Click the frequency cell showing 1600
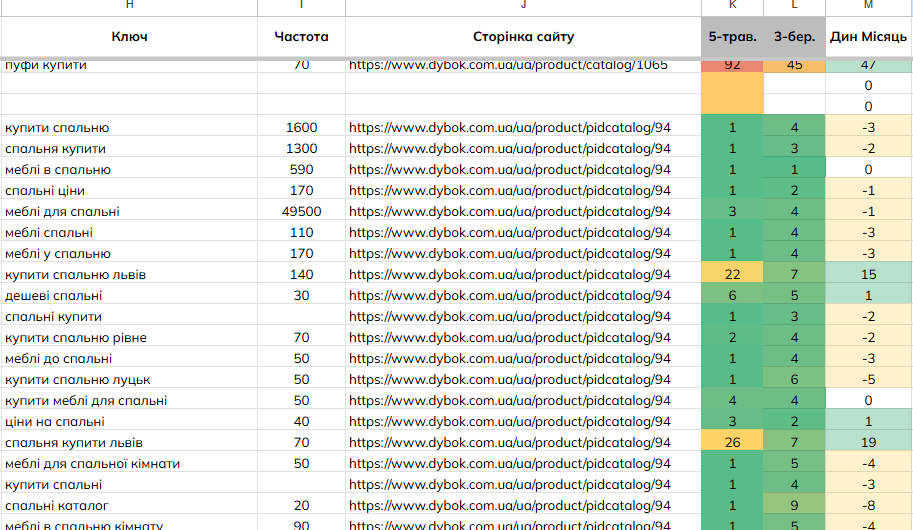 click(x=301, y=128)
